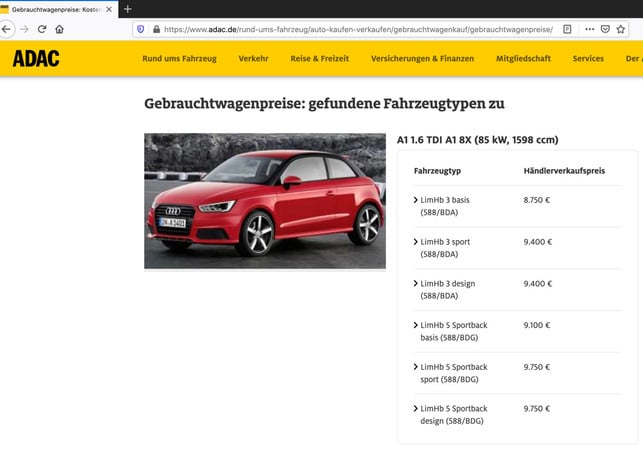
Task: Open the Services menu
Action: coord(588,59)
